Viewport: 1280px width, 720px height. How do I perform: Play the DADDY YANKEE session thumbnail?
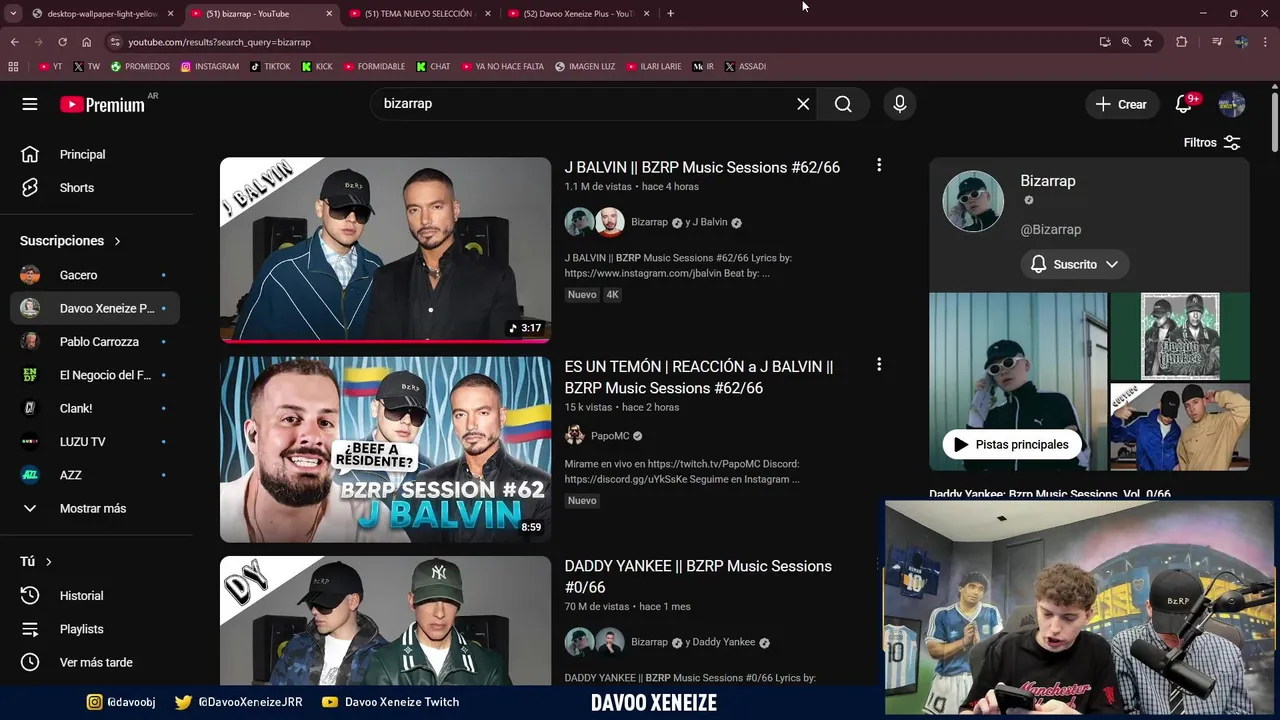385,620
